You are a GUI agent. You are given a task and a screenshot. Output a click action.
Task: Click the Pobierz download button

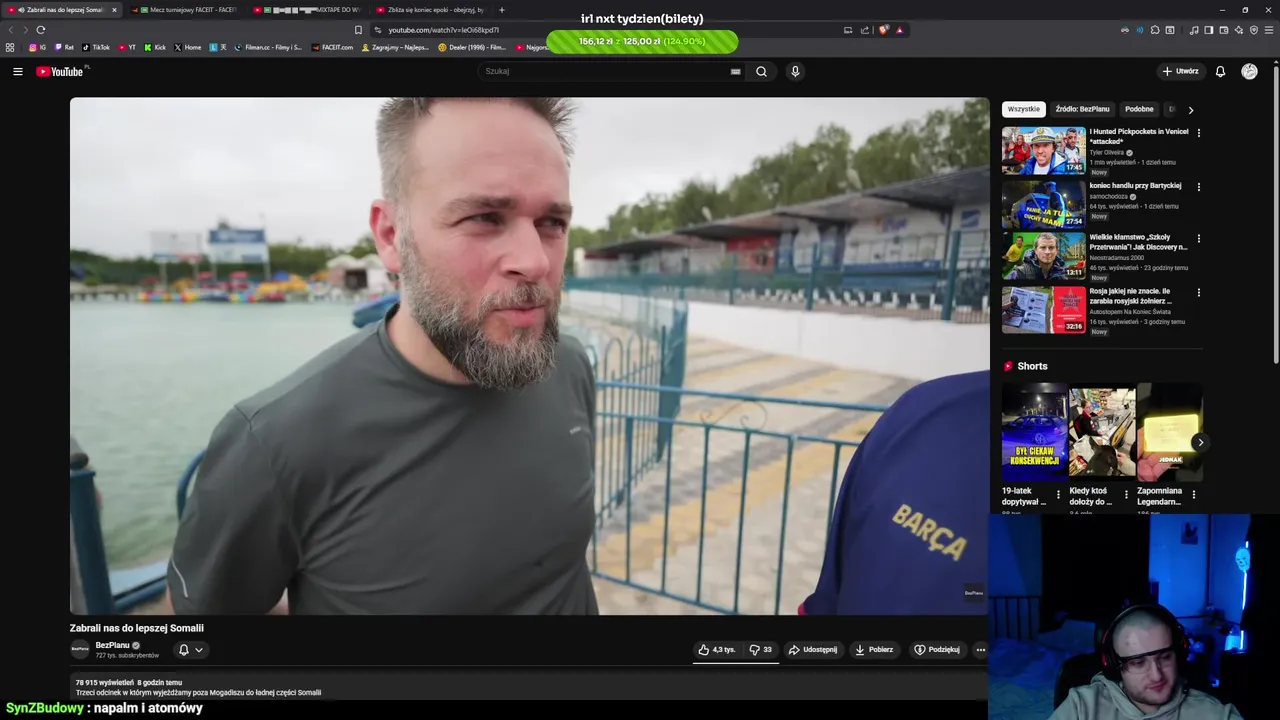874,650
